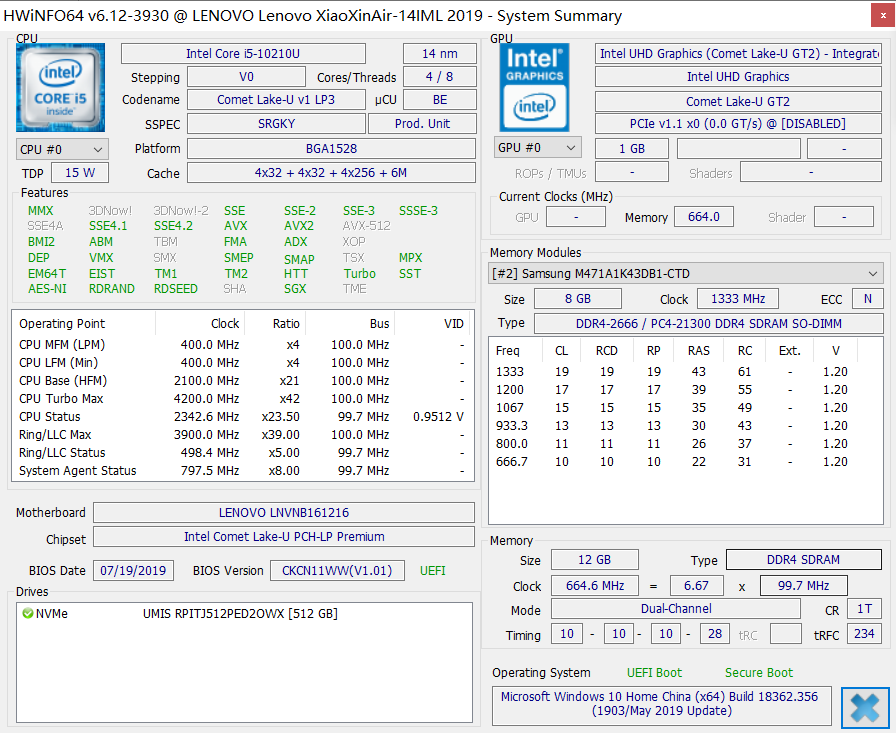The image size is (896, 733).
Task: Click the Secure Boot label
Action: pyautogui.click(x=759, y=673)
